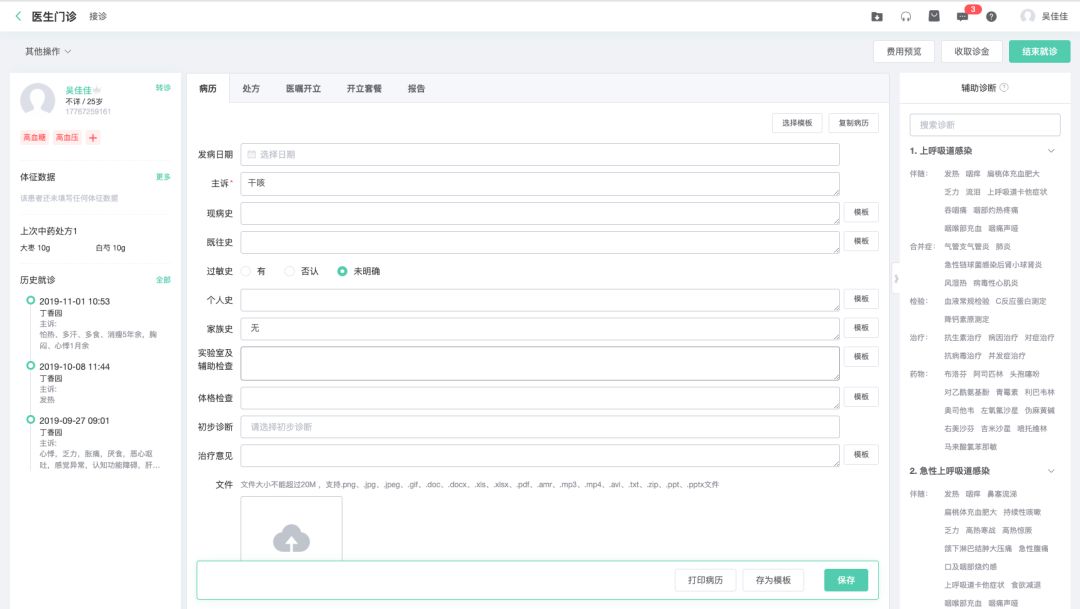This screenshot has width=1080, height=609.
Task: Open the headset support icon
Action: [906, 17]
